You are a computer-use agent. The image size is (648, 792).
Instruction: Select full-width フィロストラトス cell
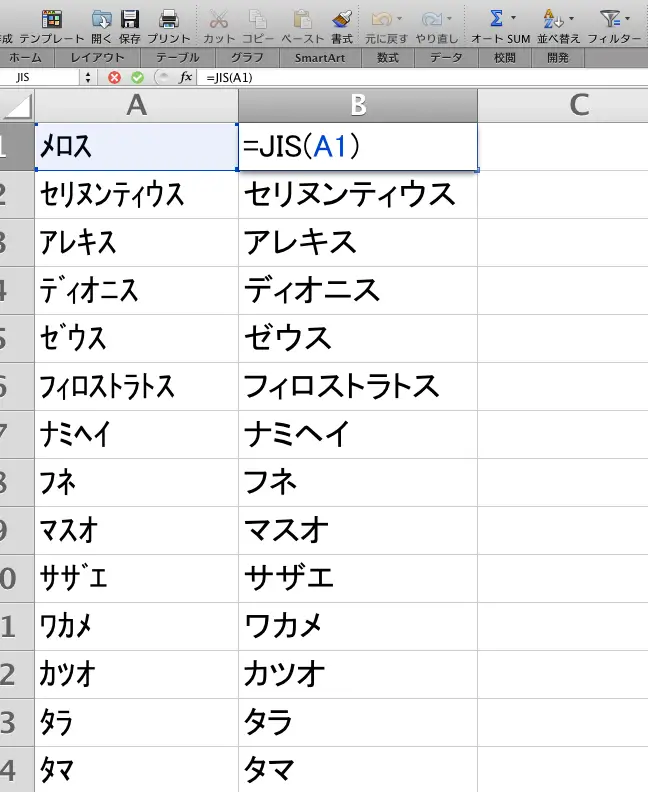[358, 386]
